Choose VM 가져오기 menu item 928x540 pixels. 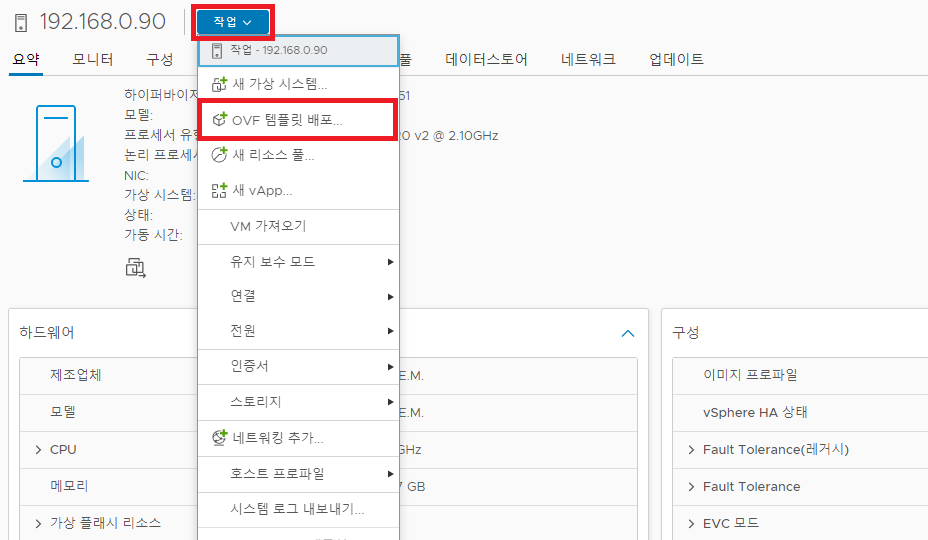point(299,226)
